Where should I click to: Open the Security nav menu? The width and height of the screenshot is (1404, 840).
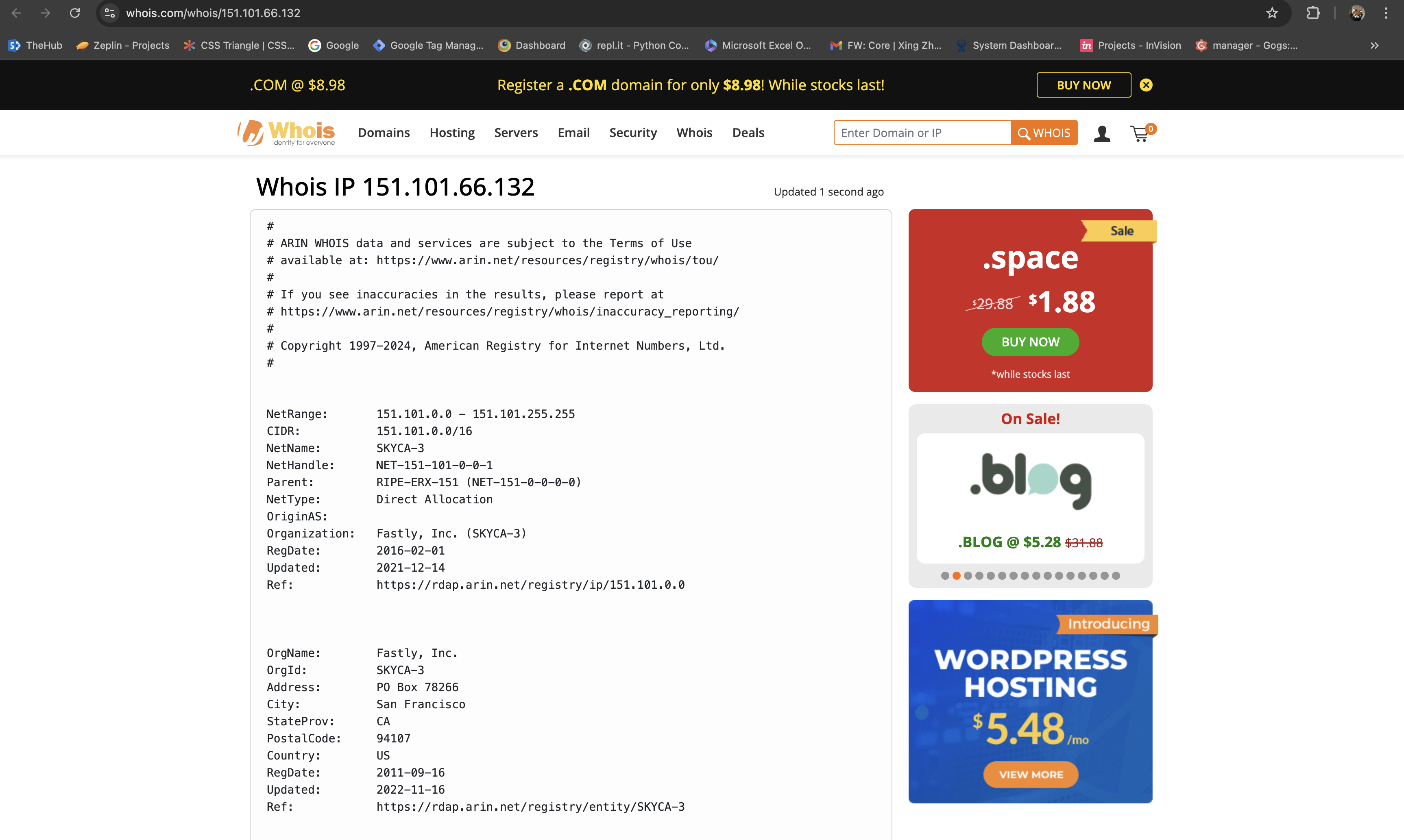click(x=632, y=133)
